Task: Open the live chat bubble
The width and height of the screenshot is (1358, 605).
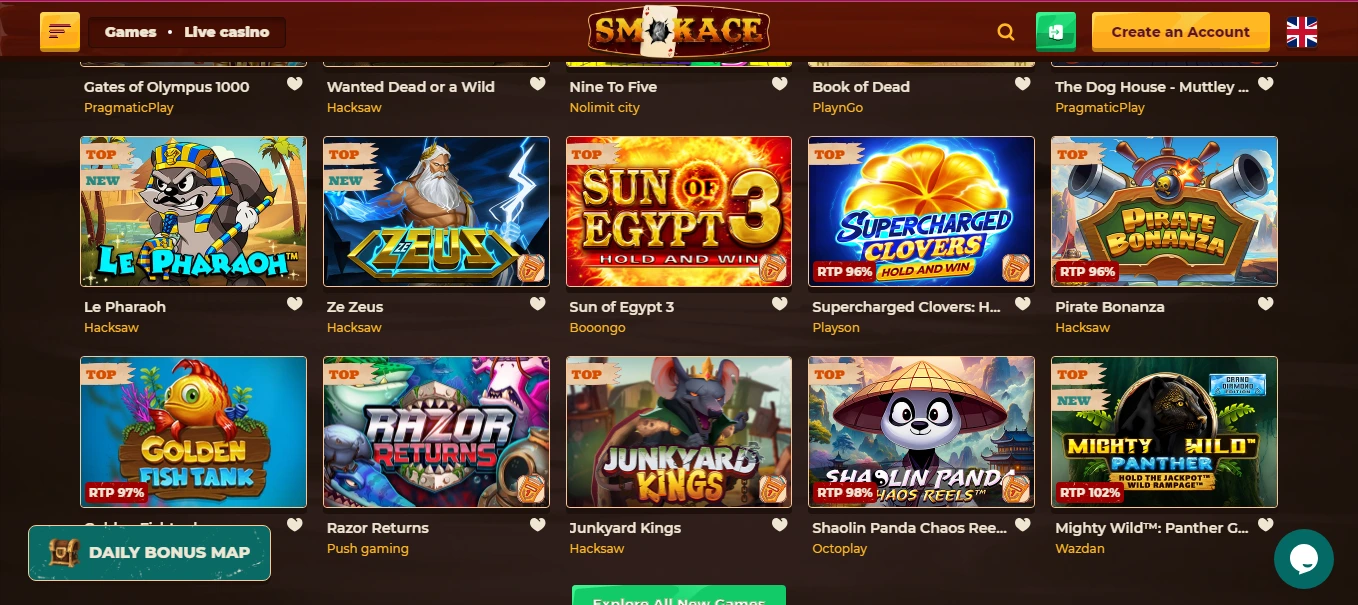Action: 1304,559
